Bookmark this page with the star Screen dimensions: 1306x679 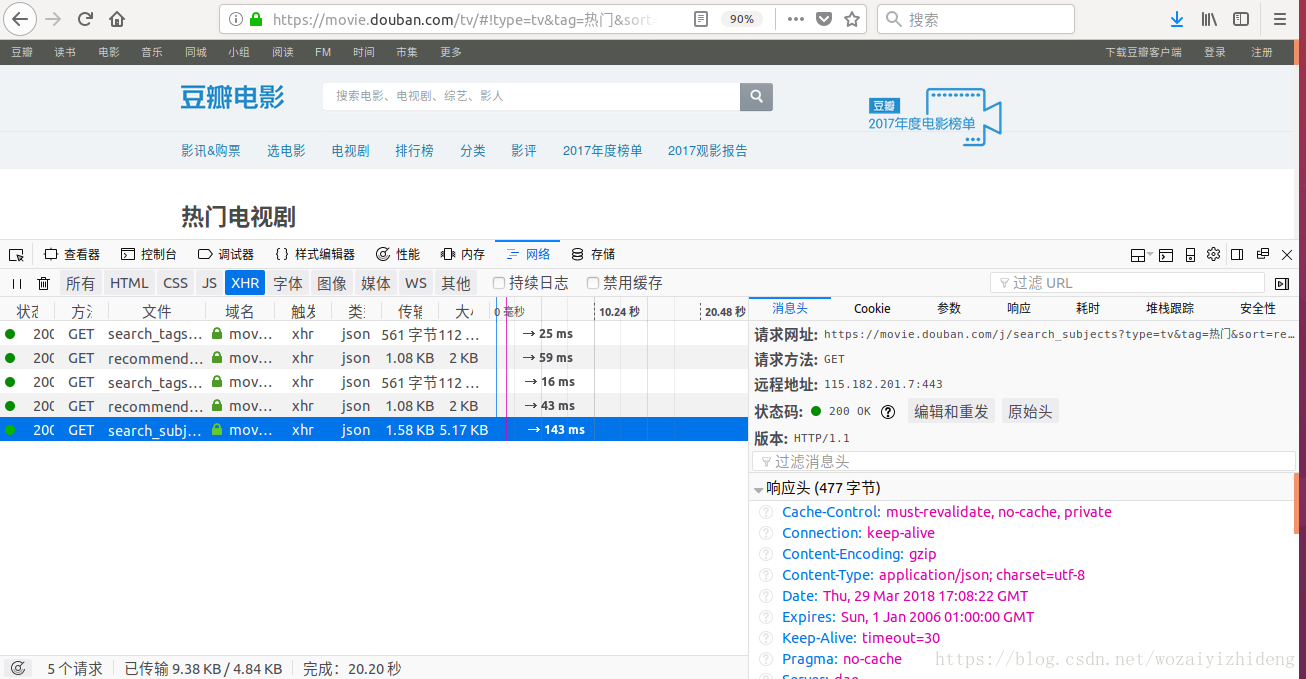pyautogui.click(x=852, y=19)
